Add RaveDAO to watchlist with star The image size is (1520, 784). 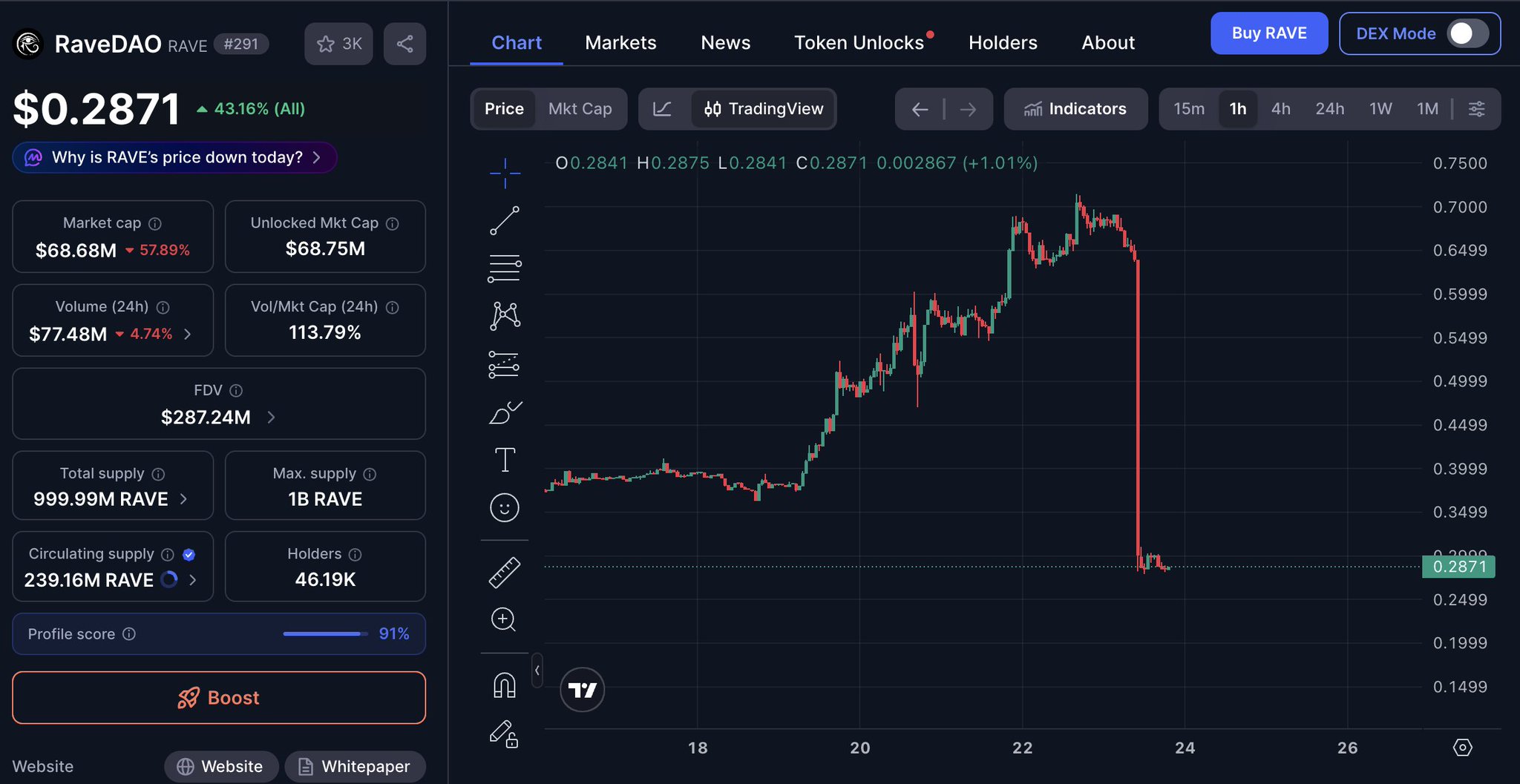click(x=338, y=44)
